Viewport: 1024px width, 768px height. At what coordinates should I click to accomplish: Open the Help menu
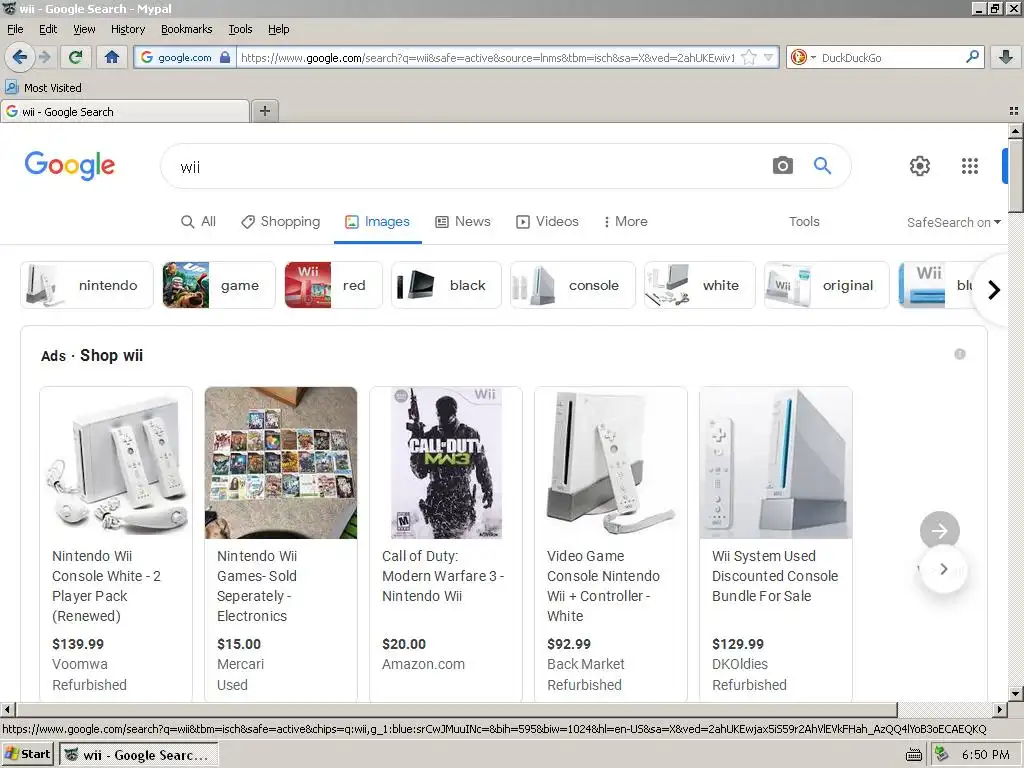click(279, 29)
